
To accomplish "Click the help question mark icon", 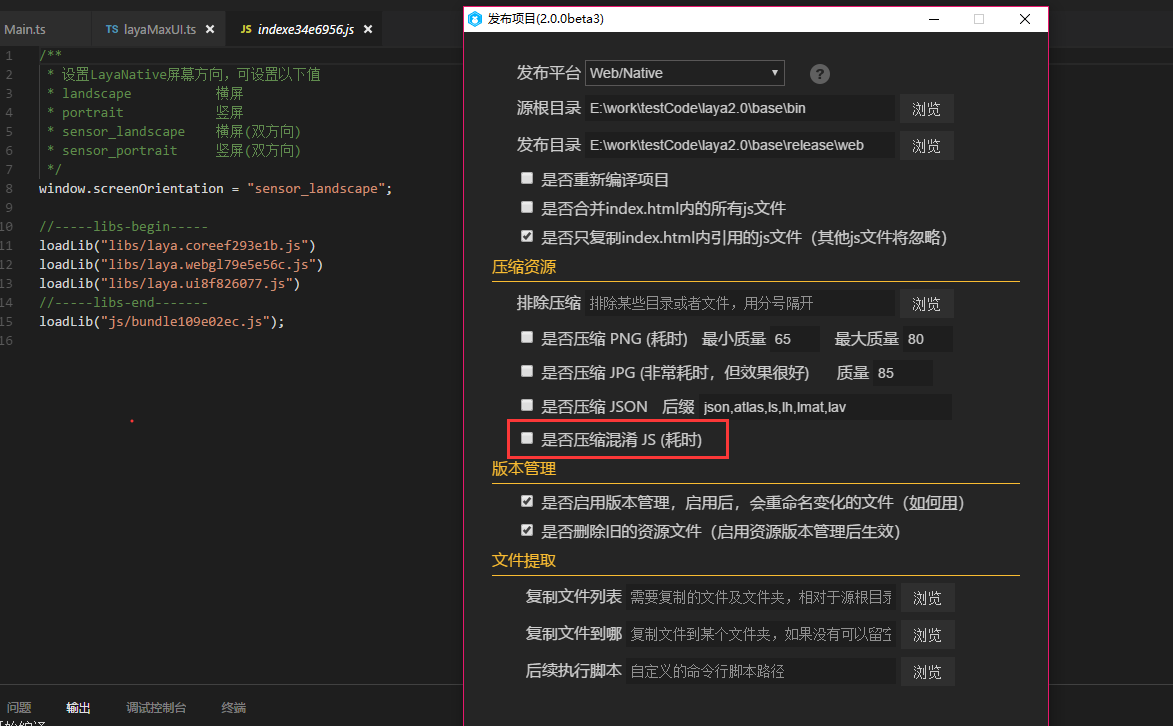I will 820,74.
